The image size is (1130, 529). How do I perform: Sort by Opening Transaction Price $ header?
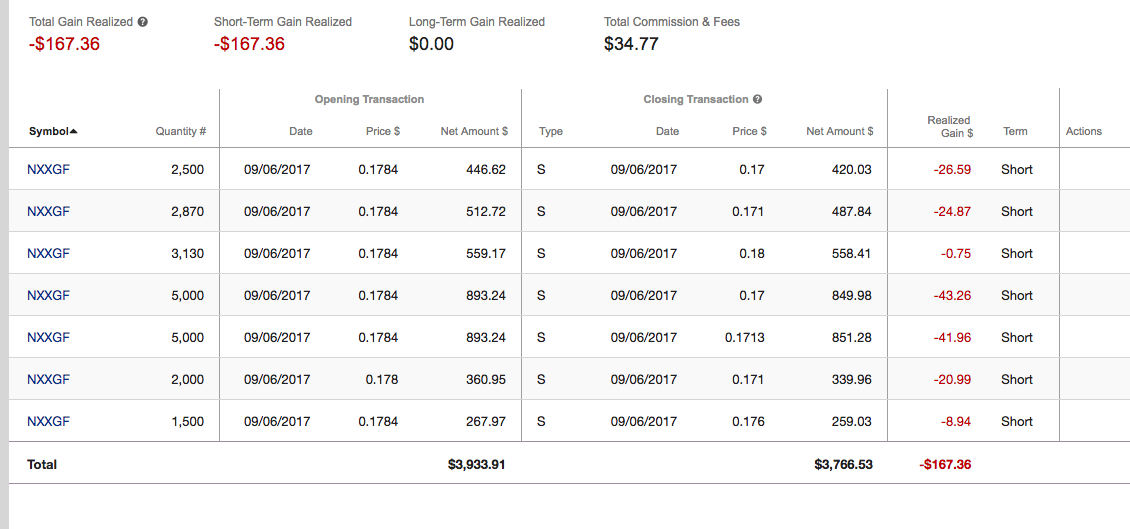point(382,132)
